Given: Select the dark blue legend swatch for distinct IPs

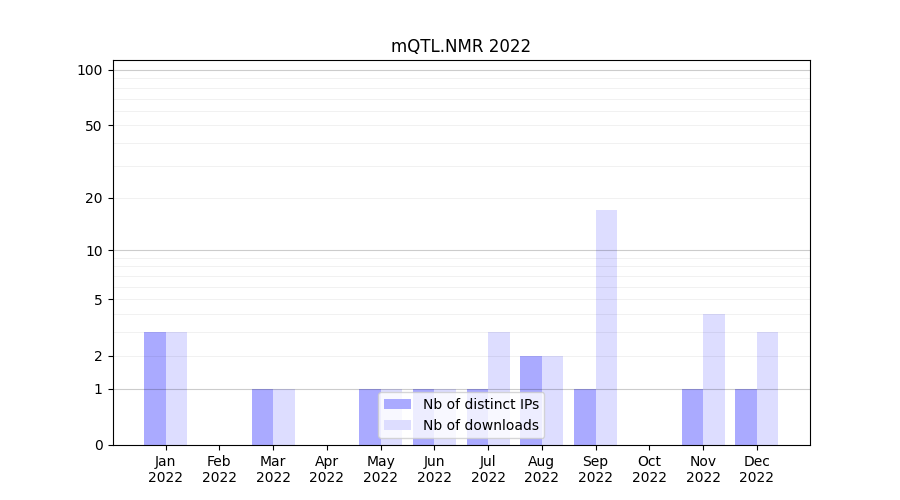Looking at the screenshot, I should pyautogui.click(x=397, y=404).
